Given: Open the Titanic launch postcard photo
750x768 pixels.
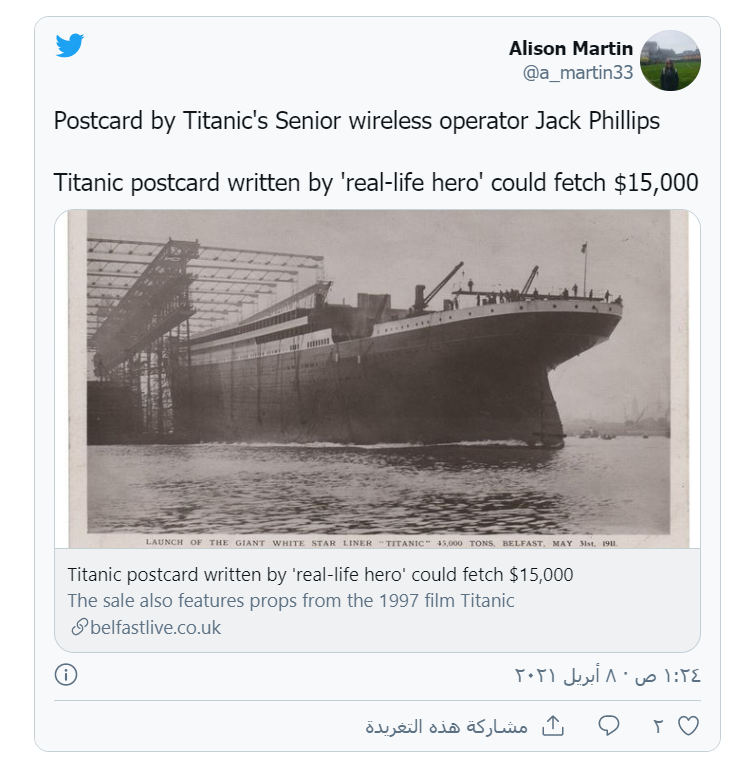Looking at the screenshot, I should click(x=378, y=380).
